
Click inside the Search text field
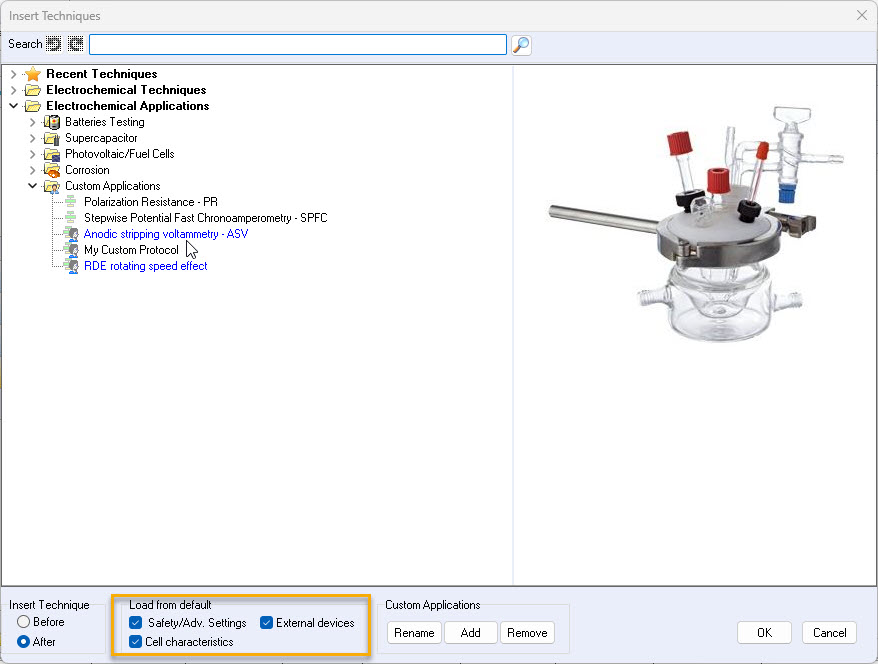297,44
